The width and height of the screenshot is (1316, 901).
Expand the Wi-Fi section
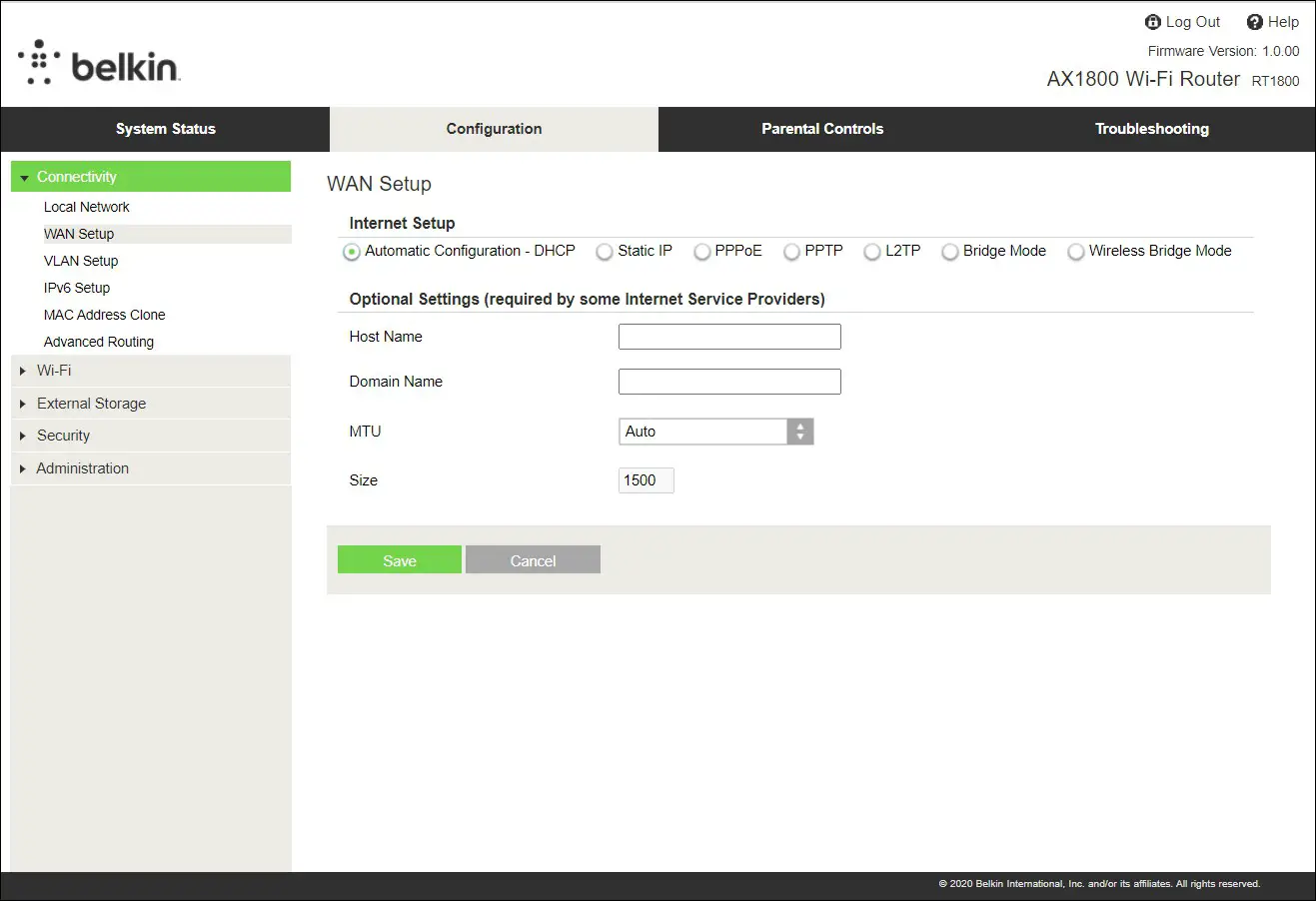point(151,371)
